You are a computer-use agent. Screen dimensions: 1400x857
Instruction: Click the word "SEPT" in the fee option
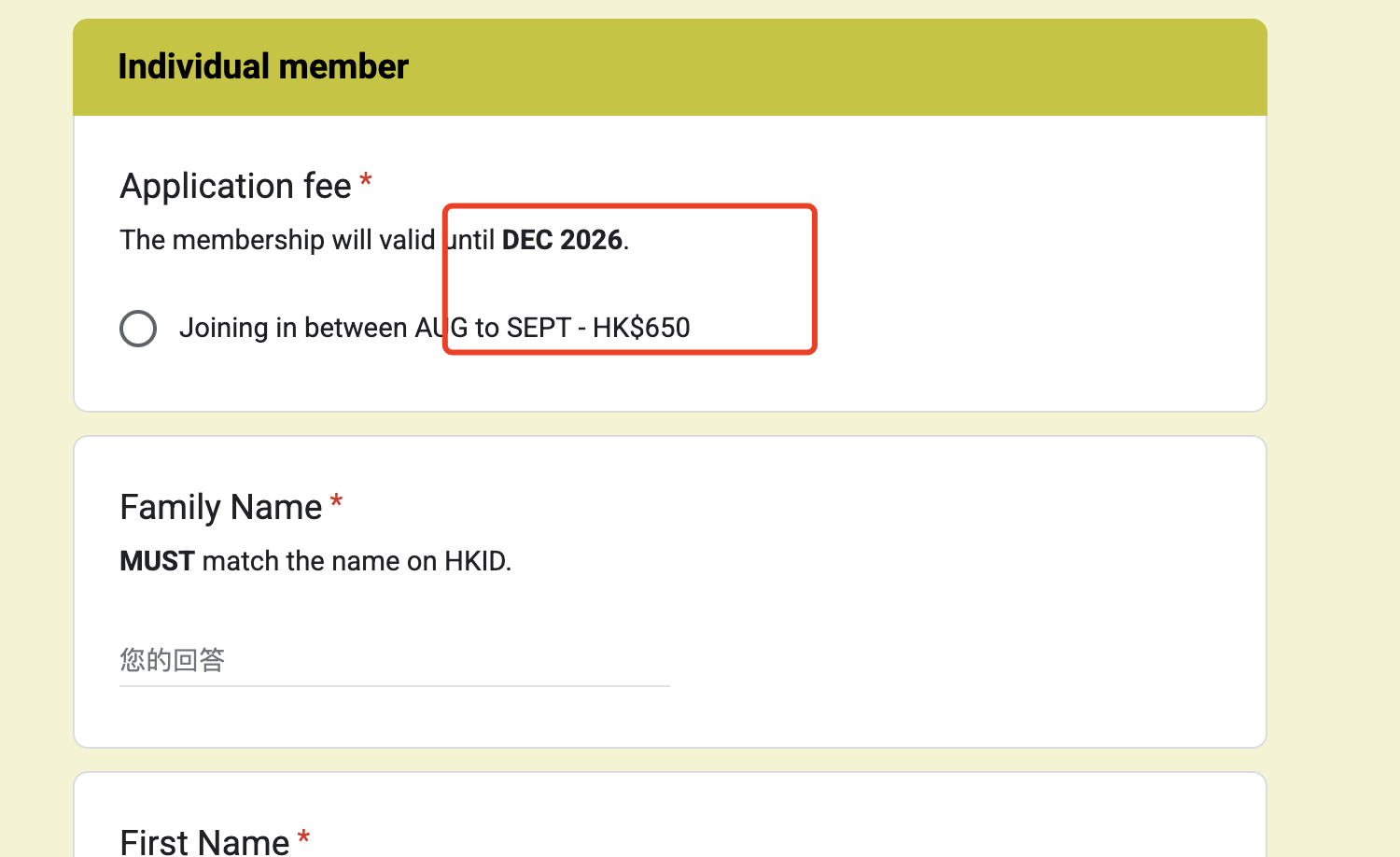coord(539,329)
